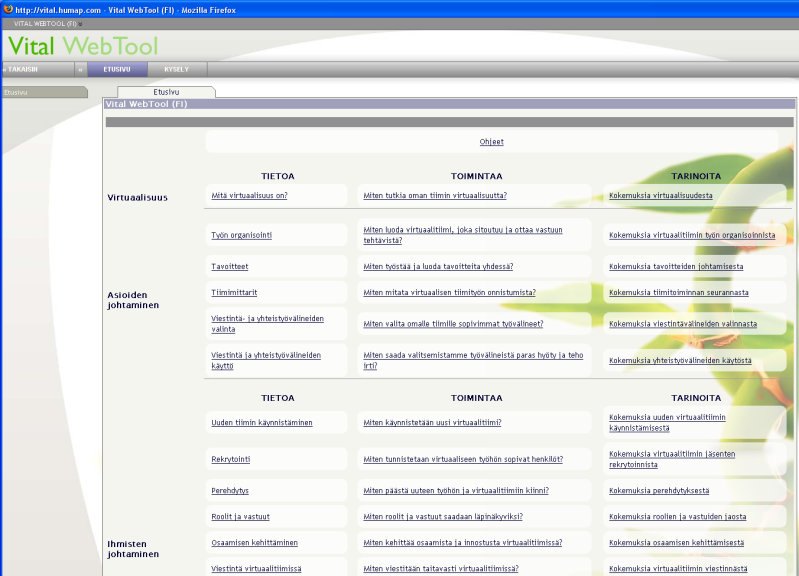Select Etusivu in the left sidebar
This screenshot has width=799, height=576.
[x=44, y=92]
